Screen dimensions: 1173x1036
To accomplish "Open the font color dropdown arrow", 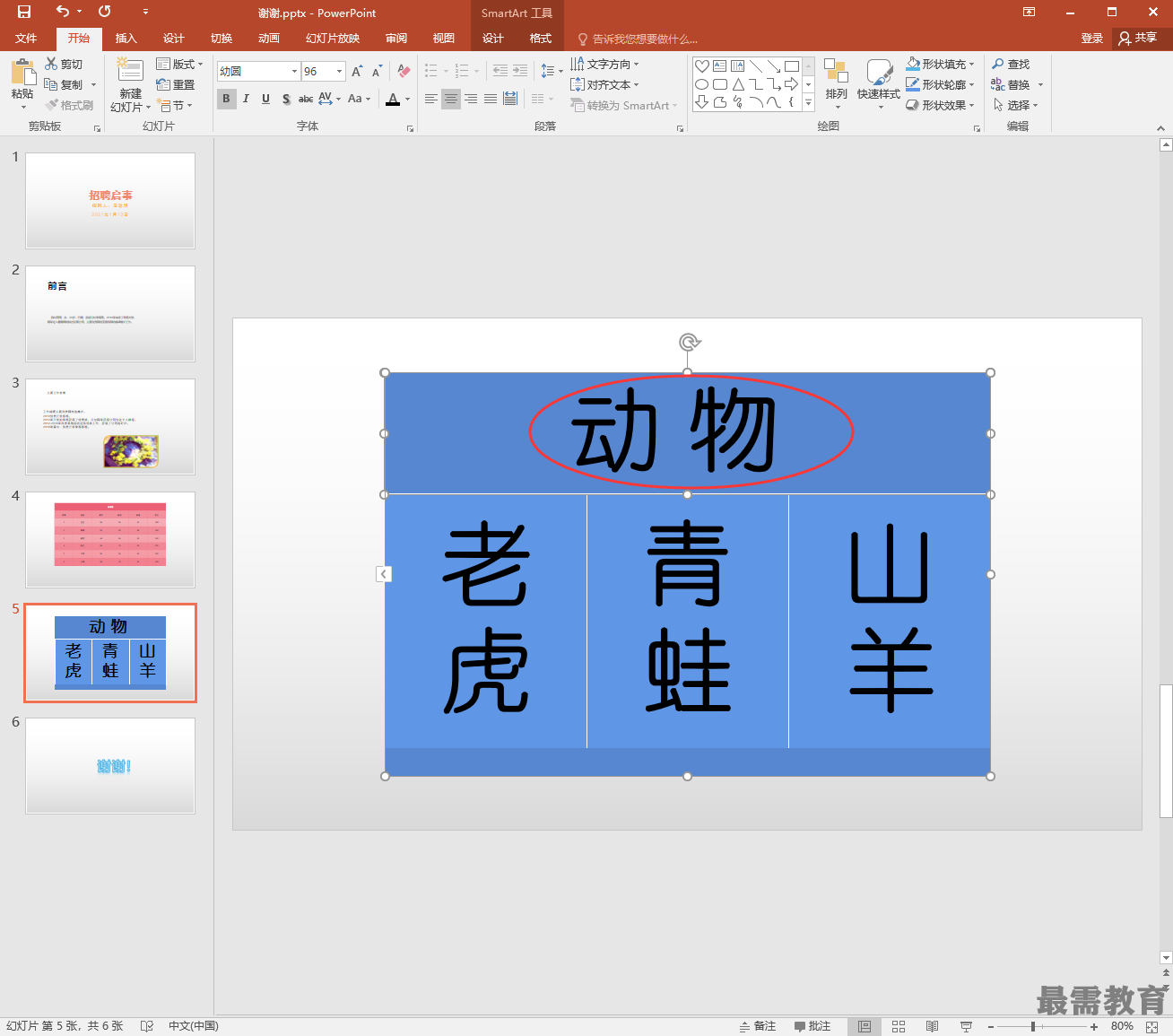I will click(x=407, y=99).
